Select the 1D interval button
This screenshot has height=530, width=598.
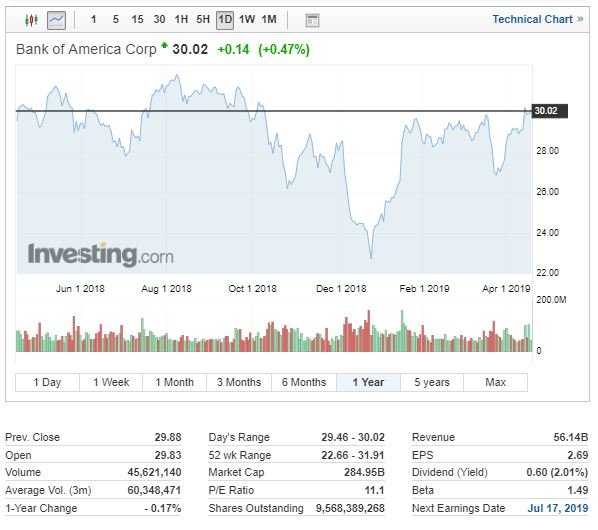pyautogui.click(x=225, y=20)
